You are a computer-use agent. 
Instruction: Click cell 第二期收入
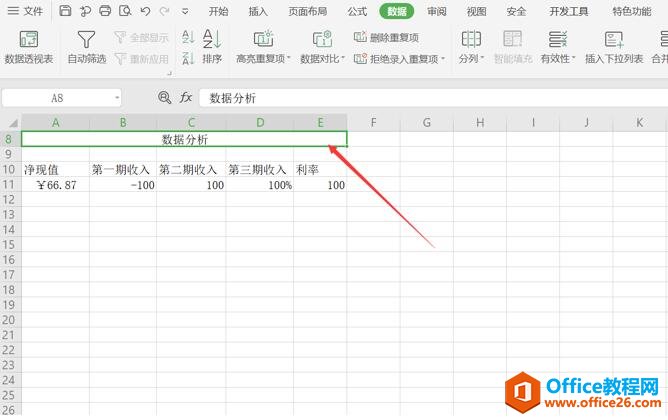[x=191, y=170]
